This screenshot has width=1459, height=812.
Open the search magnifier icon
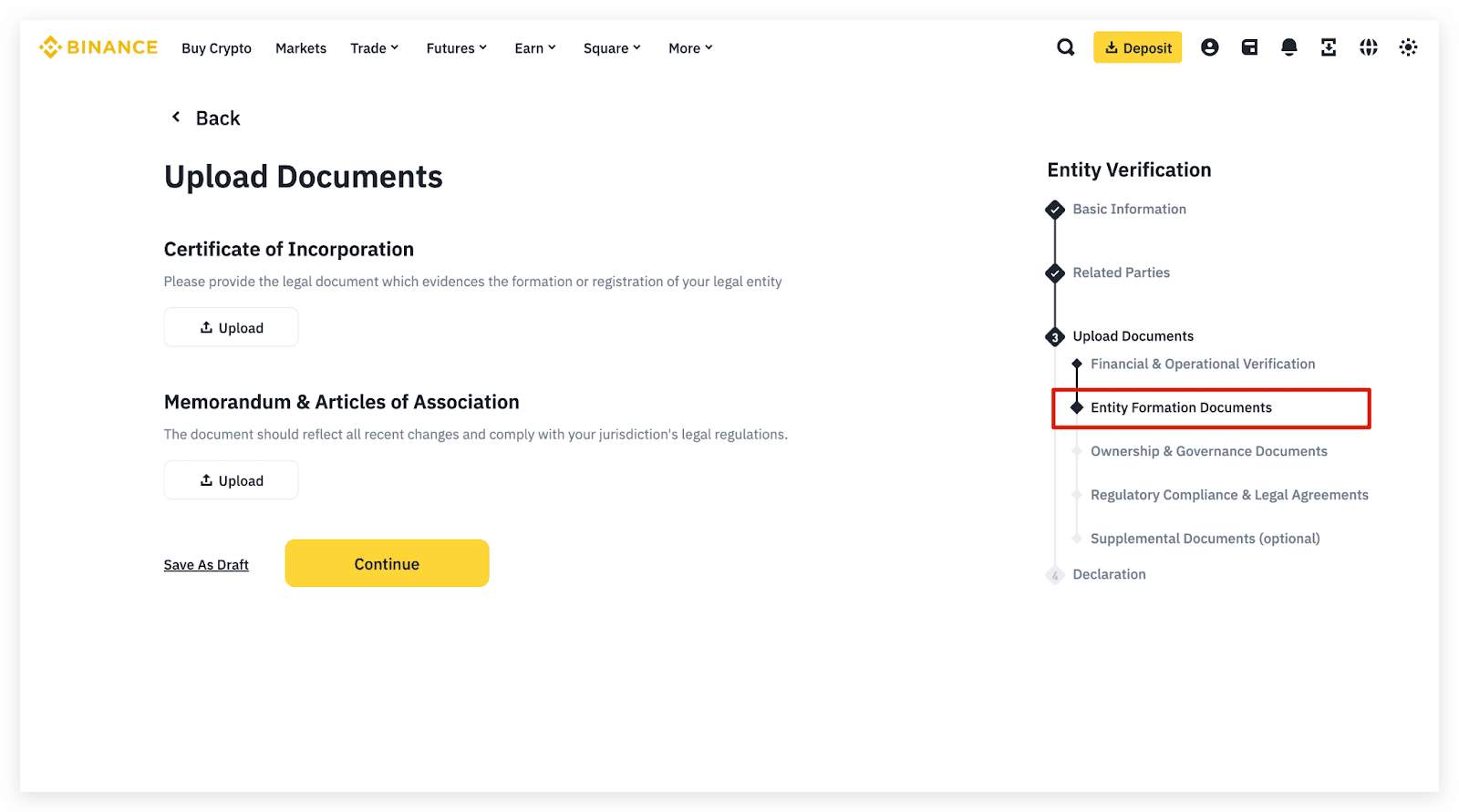[x=1065, y=47]
